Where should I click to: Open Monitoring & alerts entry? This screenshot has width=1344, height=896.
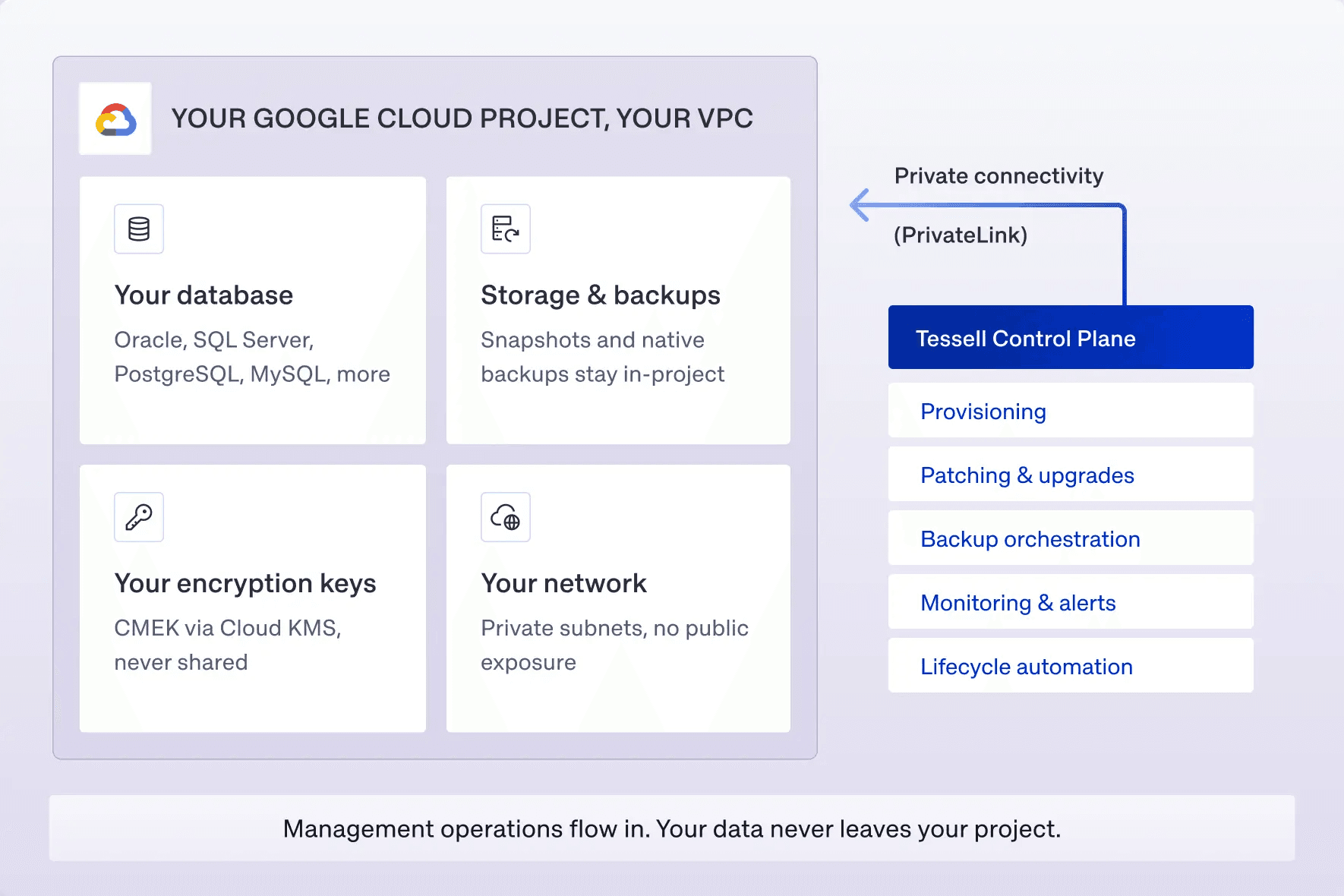[x=1071, y=602]
